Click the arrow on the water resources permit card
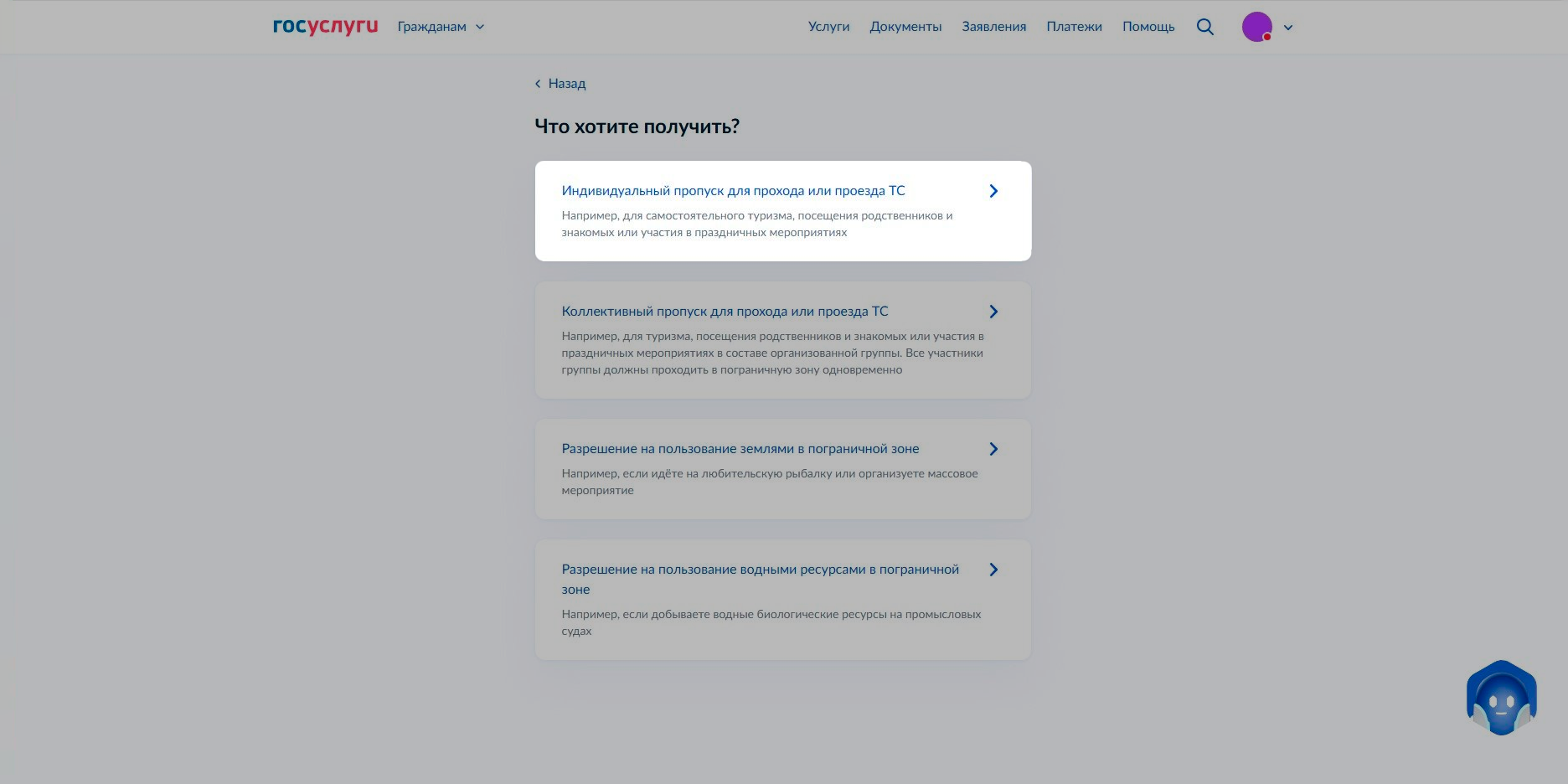Image resolution: width=1568 pixels, height=784 pixels. coord(993,570)
